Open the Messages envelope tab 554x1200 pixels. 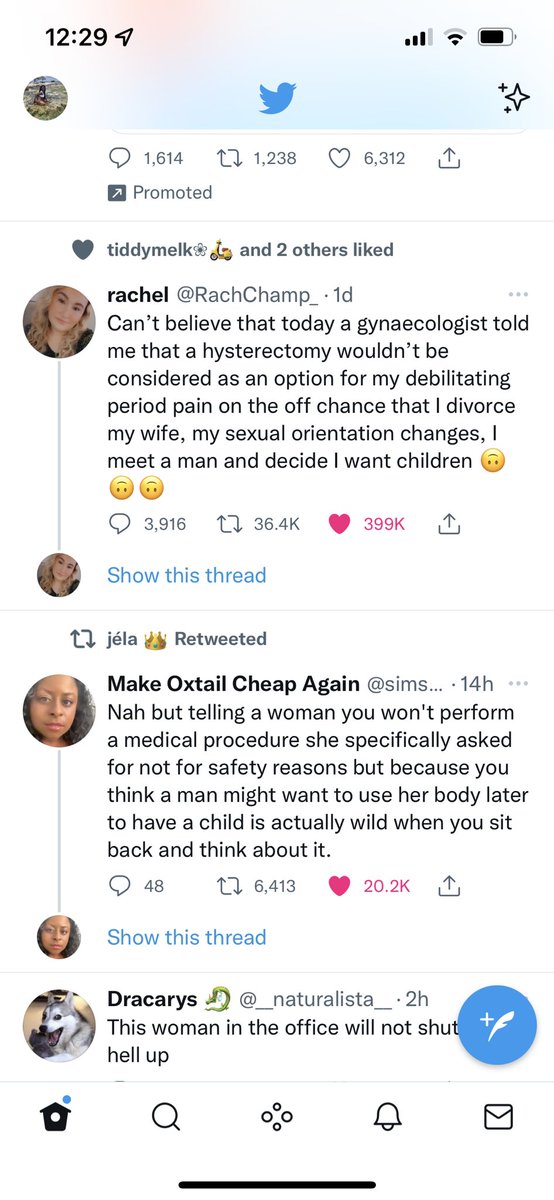(x=498, y=1117)
